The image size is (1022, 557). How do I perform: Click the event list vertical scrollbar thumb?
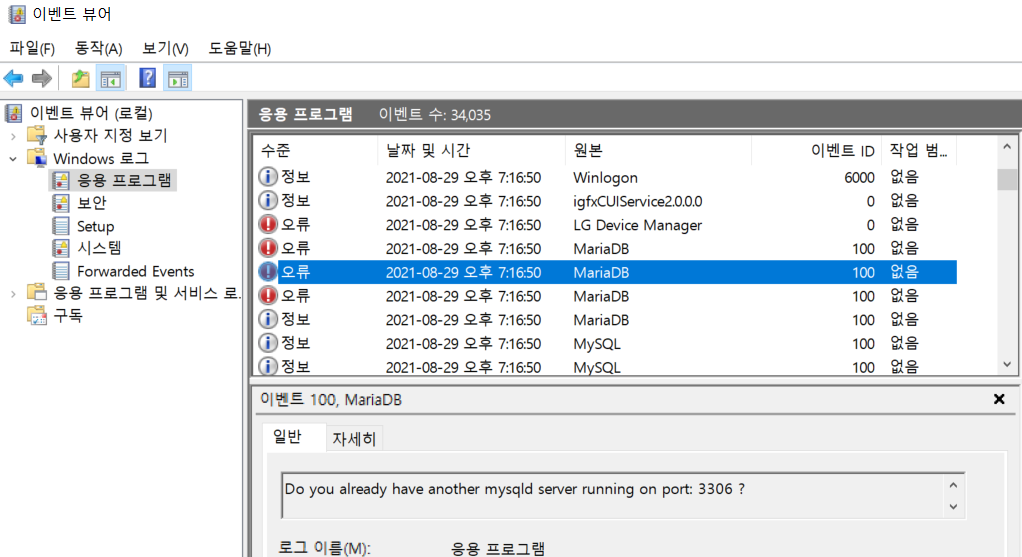click(x=1007, y=179)
